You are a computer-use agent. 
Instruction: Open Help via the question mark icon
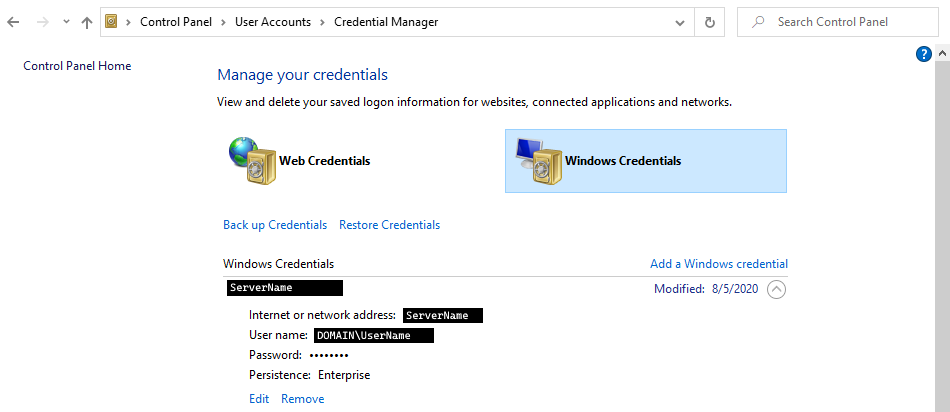pyautogui.click(x=924, y=54)
